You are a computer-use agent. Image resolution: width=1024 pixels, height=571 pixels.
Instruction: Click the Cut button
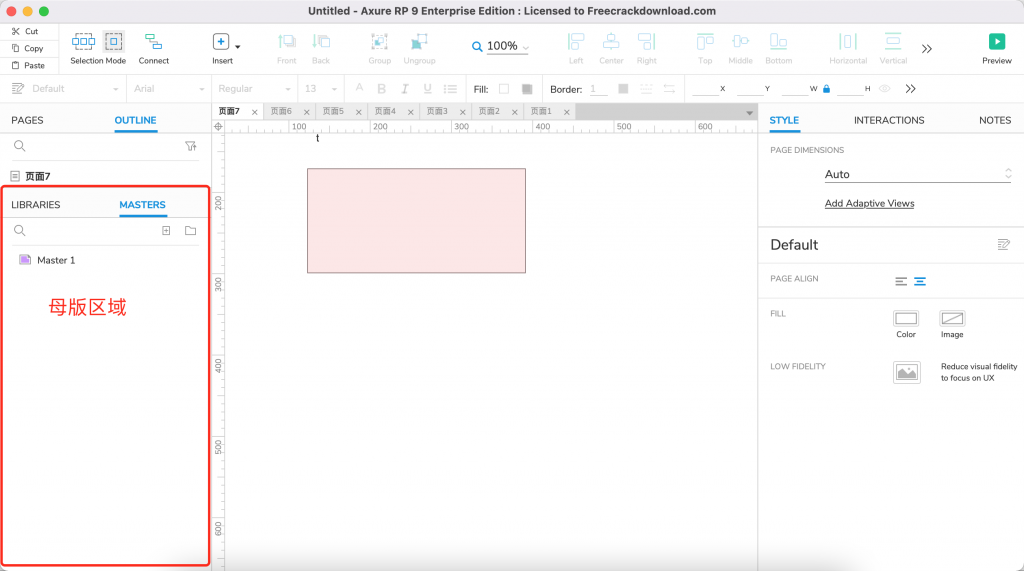(x=26, y=31)
